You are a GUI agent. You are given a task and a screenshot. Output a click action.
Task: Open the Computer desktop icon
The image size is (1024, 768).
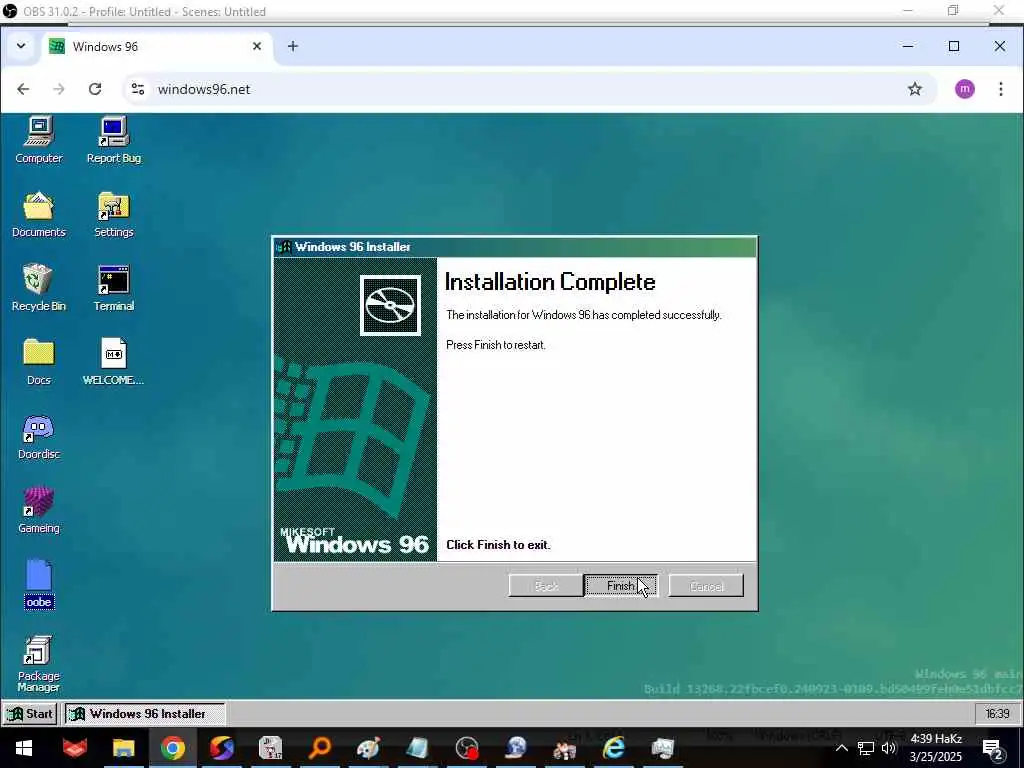[x=39, y=140]
